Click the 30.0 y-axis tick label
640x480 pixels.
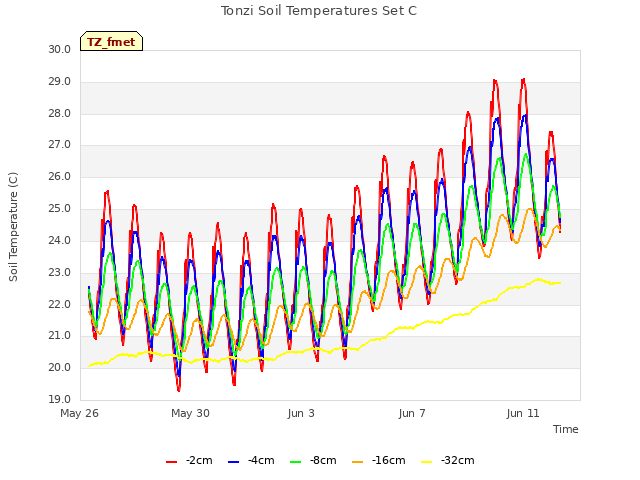[x=60, y=49]
